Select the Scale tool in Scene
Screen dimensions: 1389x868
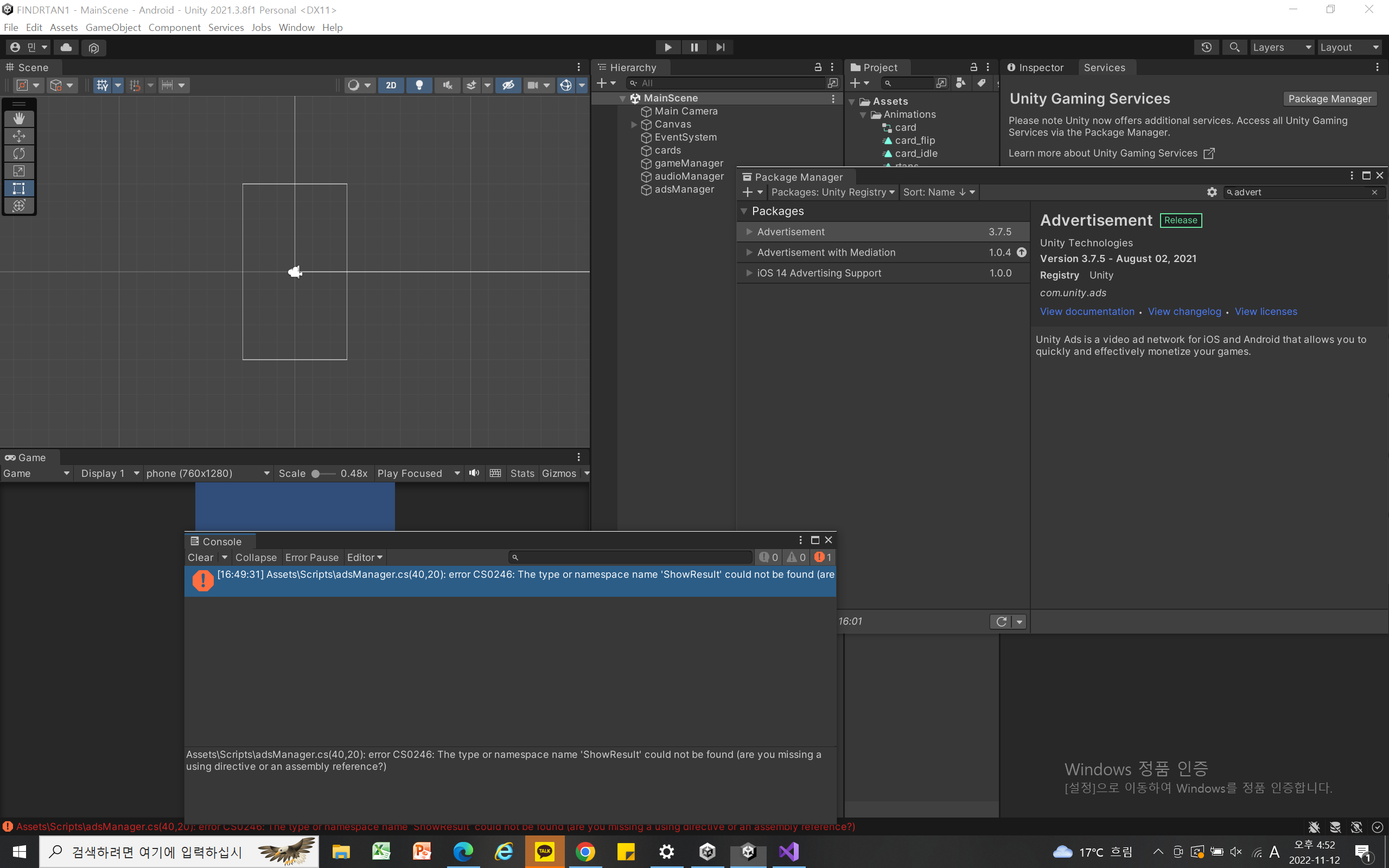click(x=19, y=170)
